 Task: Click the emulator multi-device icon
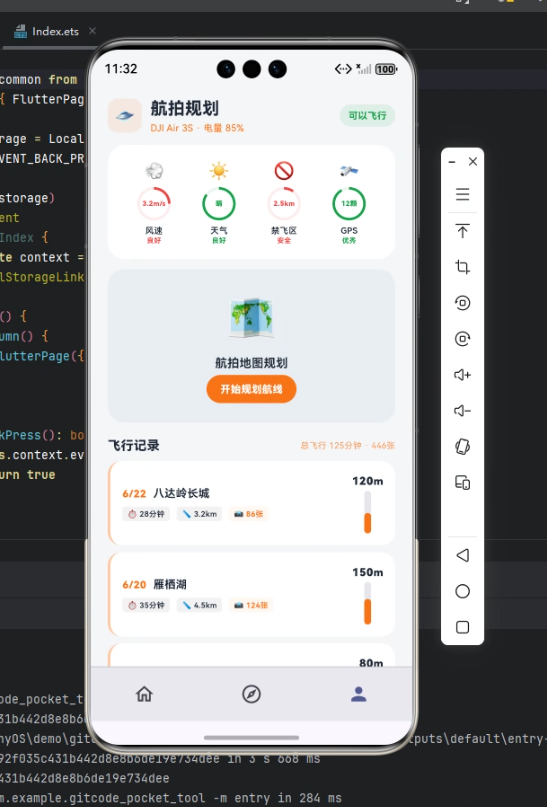(x=463, y=483)
